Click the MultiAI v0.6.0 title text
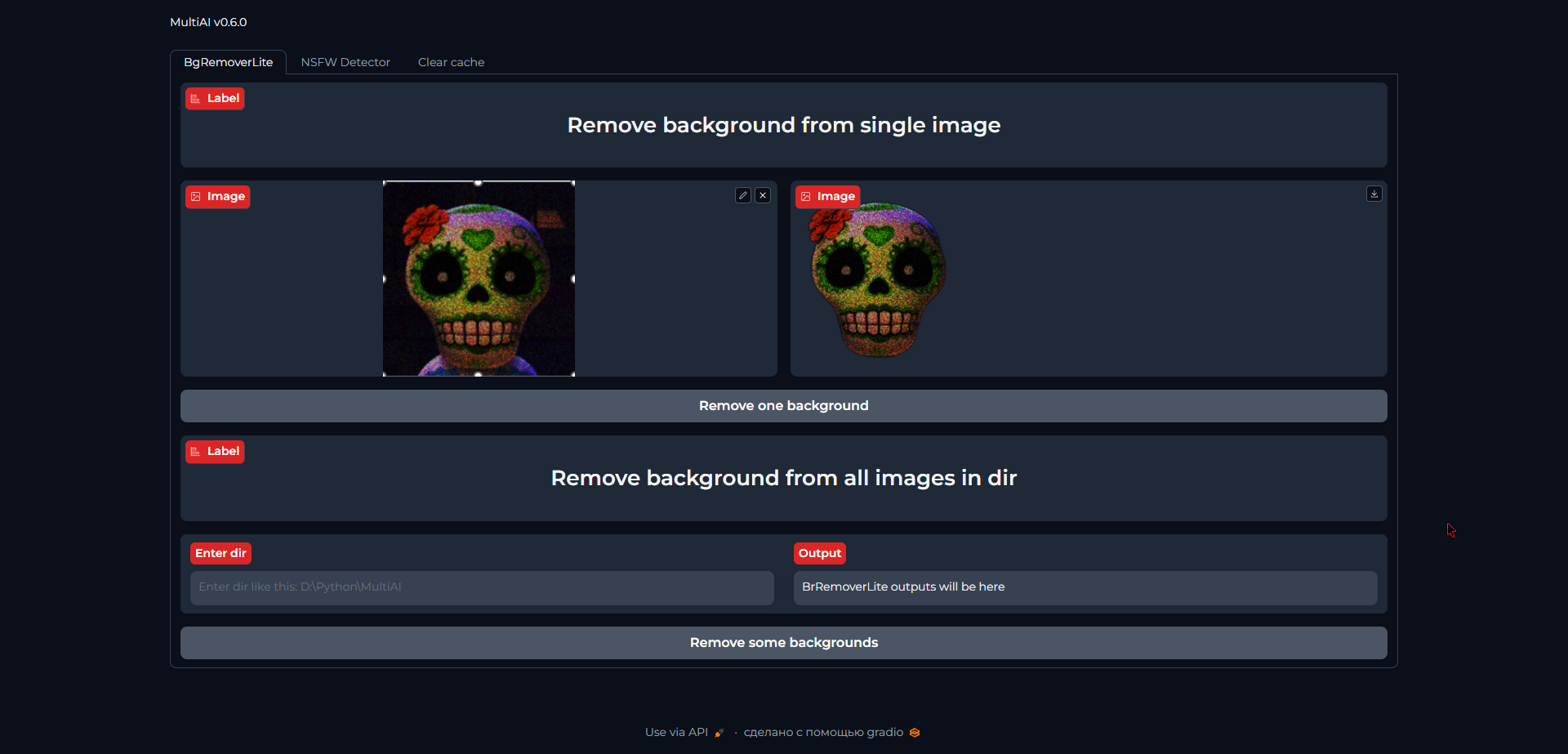Image resolution: width=1568 pixels, height=754 pixels. tap(208, 22)
